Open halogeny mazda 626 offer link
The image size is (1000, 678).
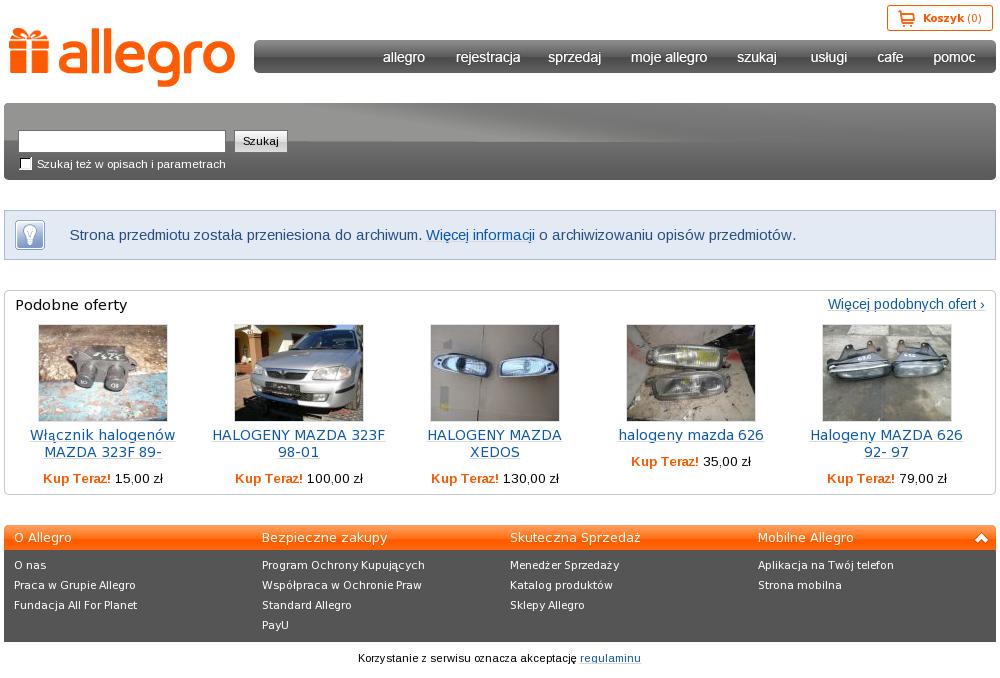[x=691, y=435]
